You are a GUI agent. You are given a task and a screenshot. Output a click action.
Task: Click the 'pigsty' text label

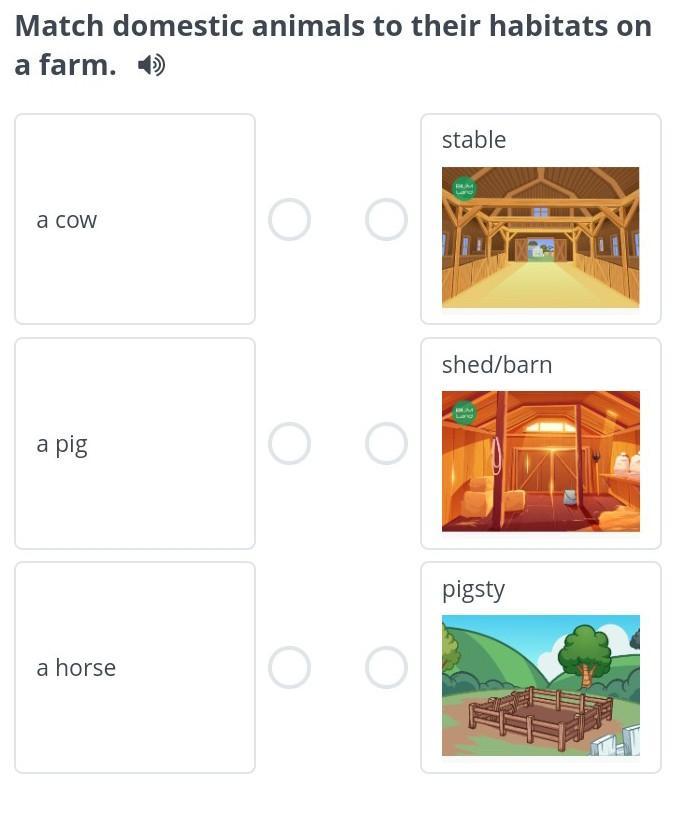tap(473, 589)
